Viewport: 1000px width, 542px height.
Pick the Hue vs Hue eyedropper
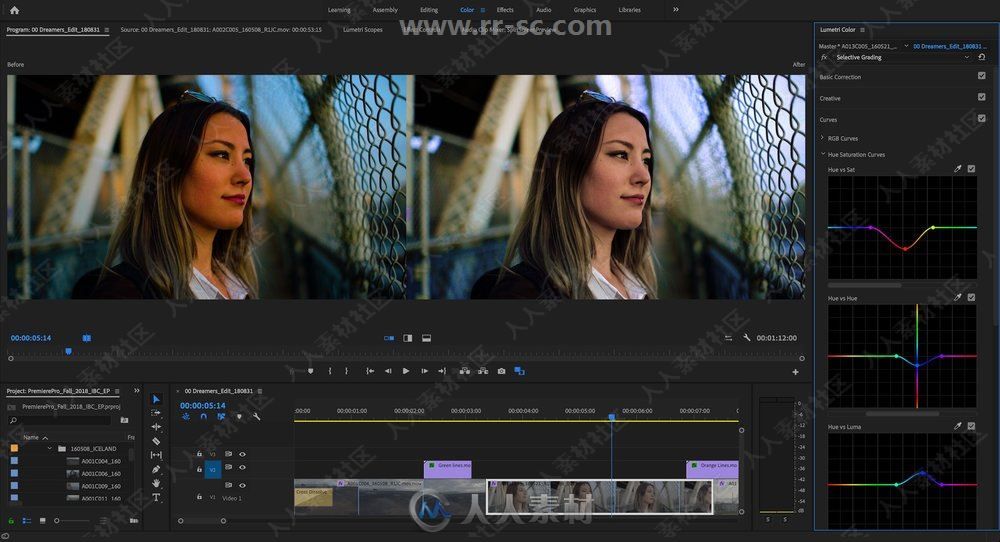pos(957,297)
